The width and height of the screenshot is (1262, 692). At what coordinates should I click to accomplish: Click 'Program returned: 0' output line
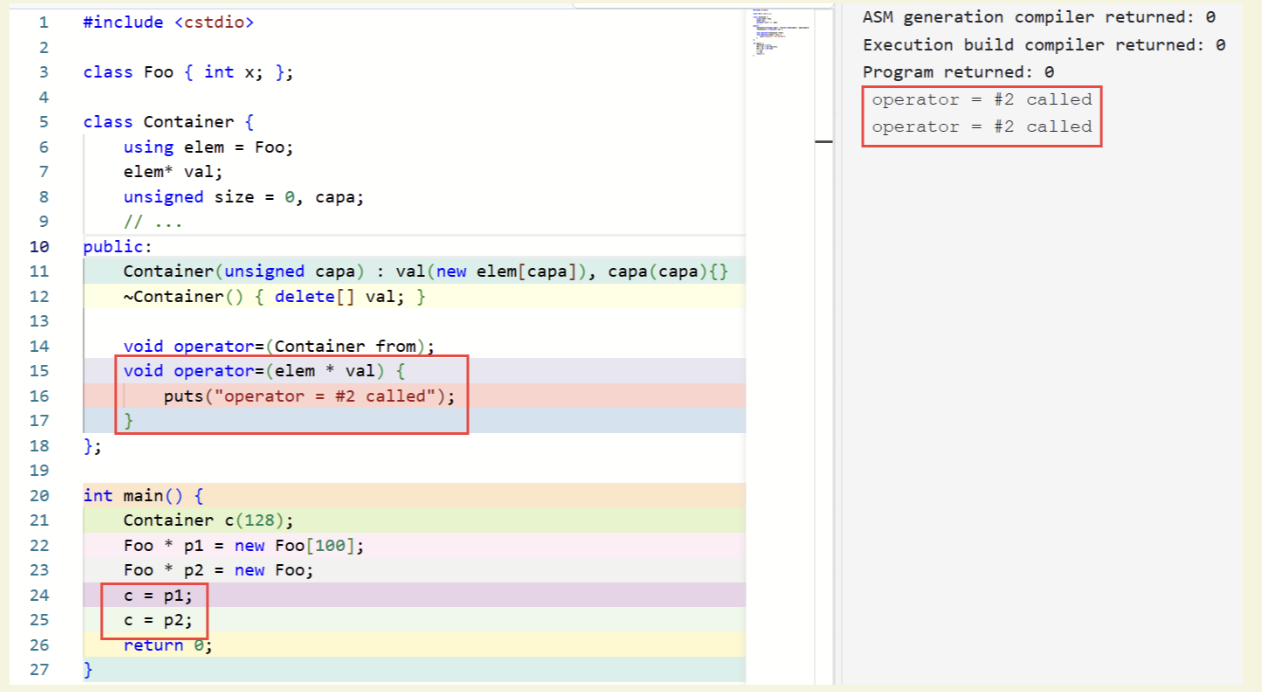pyautogui.click(x=957, y=72)
